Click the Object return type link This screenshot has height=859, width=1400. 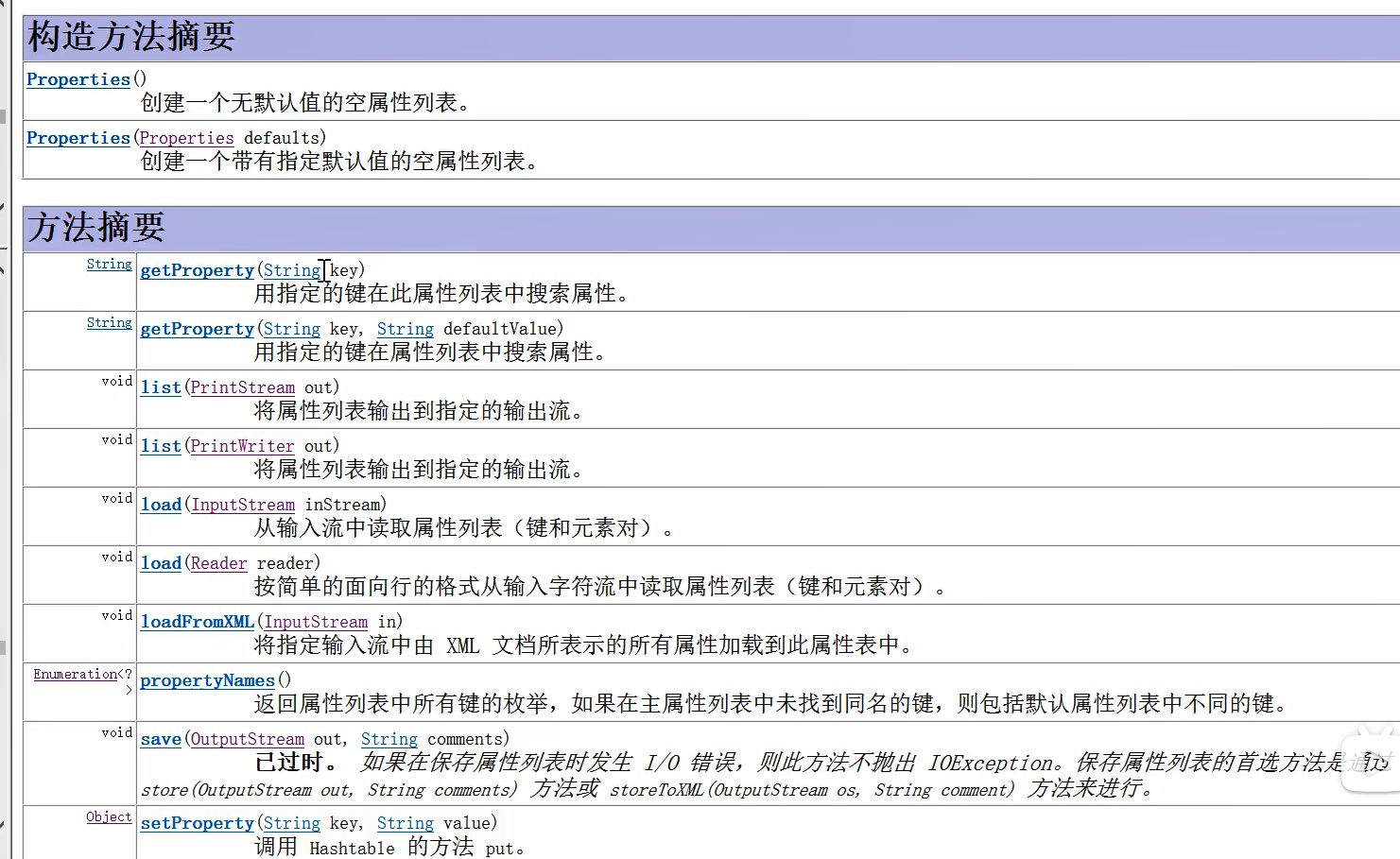(x=110, y=817)
